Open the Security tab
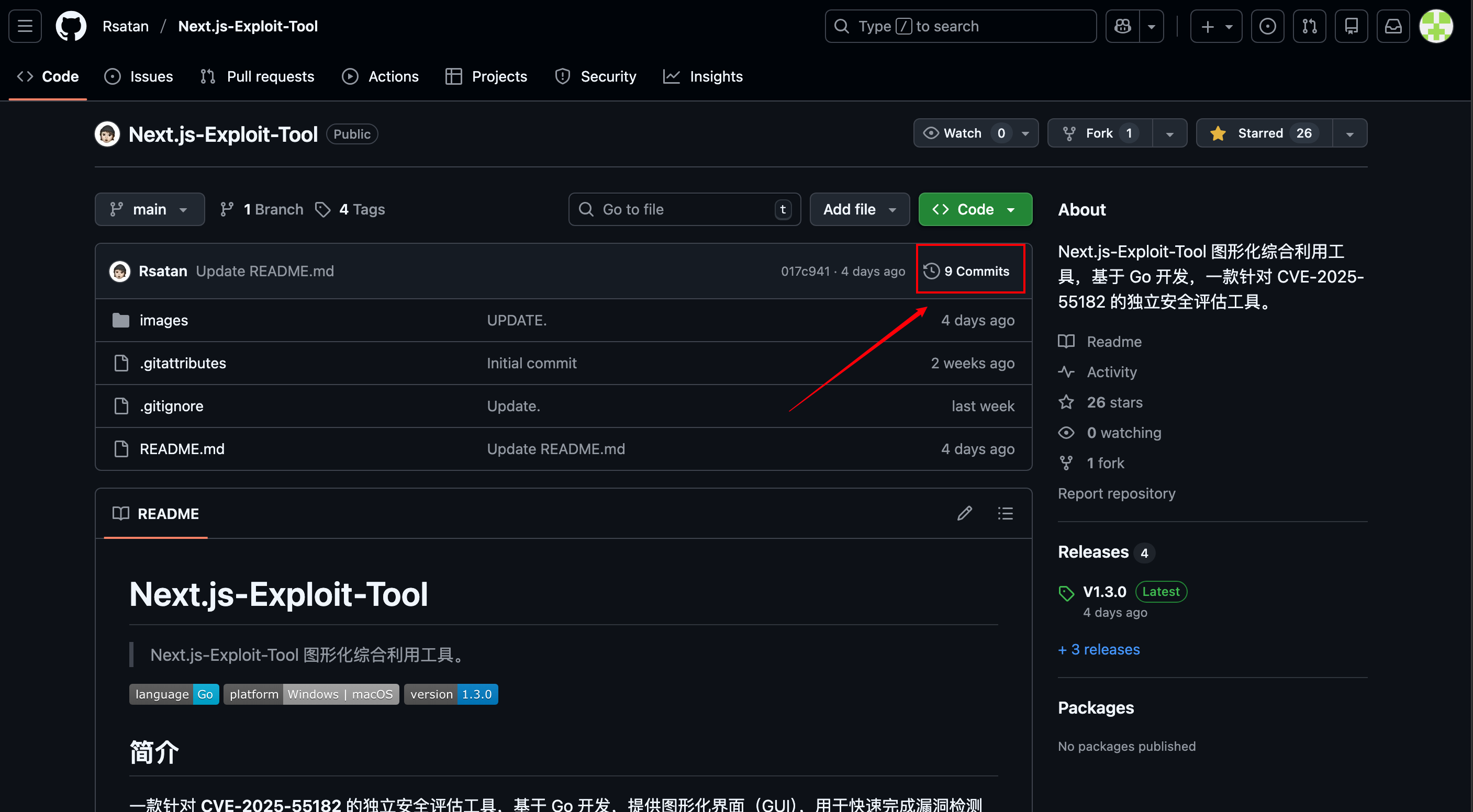 (595, 76)
